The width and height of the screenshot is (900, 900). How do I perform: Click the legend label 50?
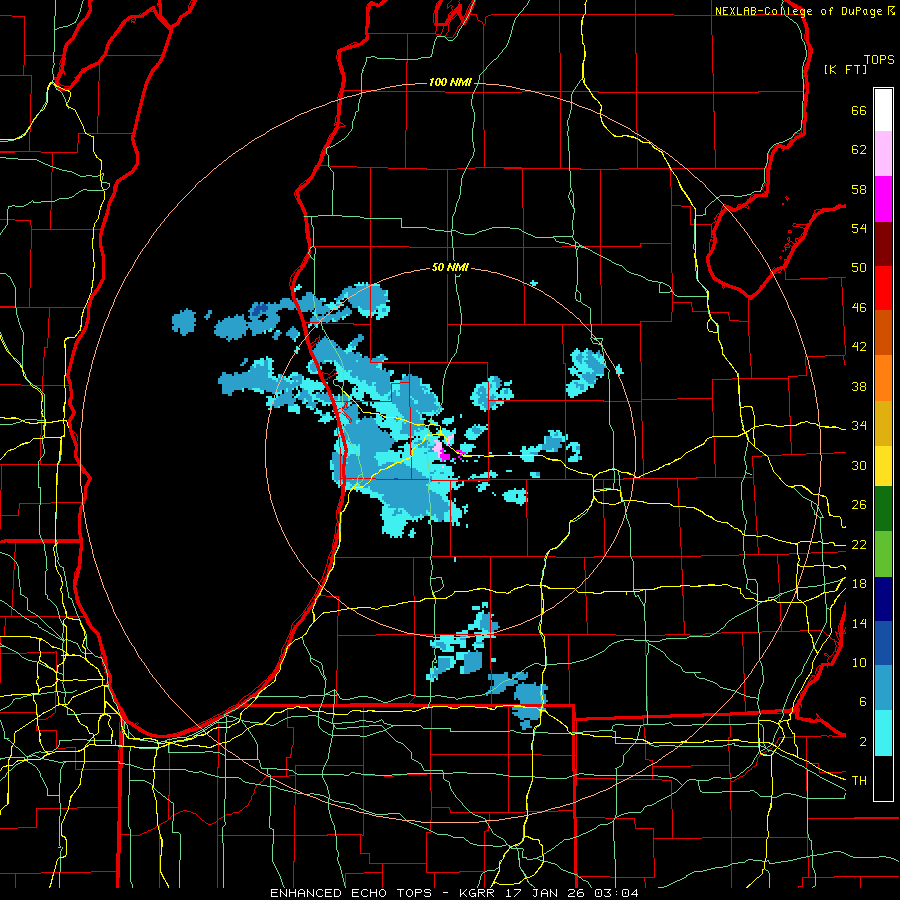tap(859, 268)
